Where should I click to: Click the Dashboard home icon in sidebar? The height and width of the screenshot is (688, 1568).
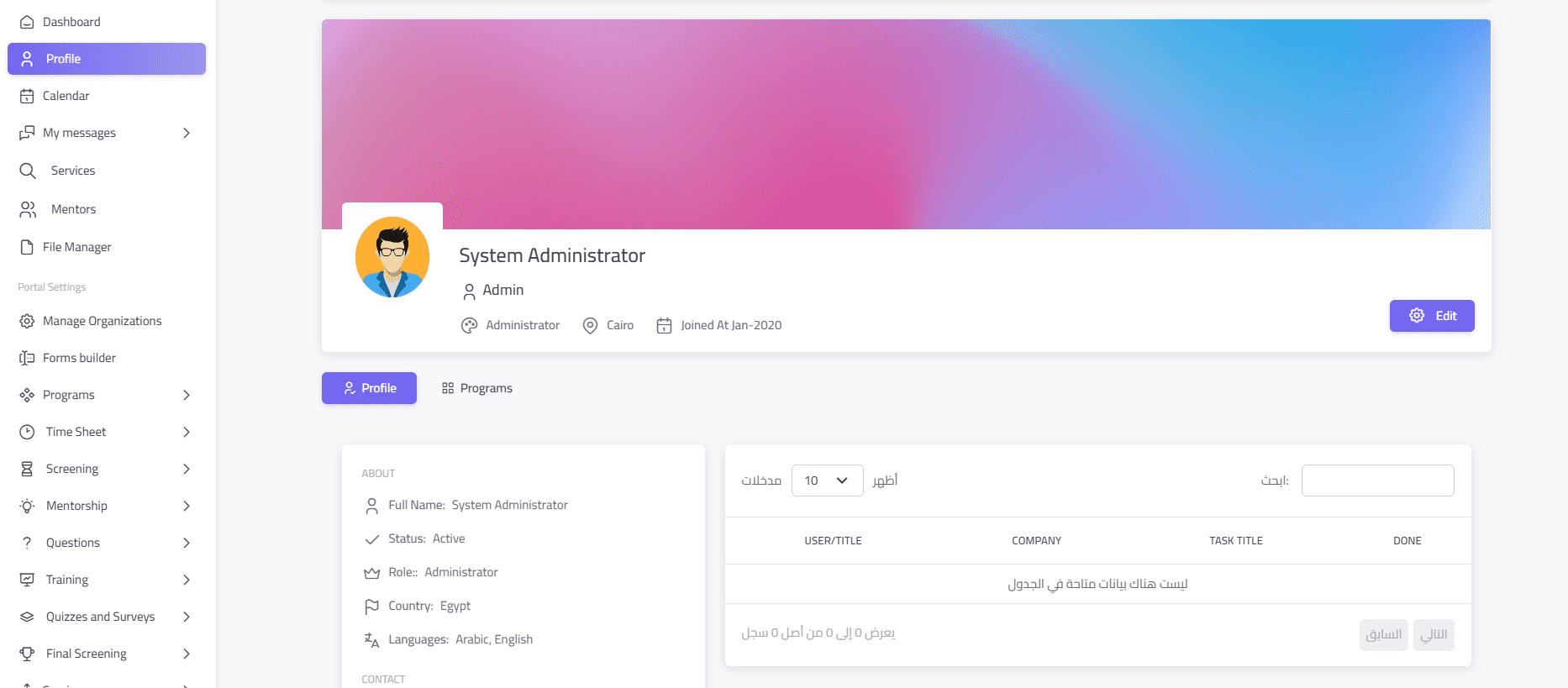(27, 22)
